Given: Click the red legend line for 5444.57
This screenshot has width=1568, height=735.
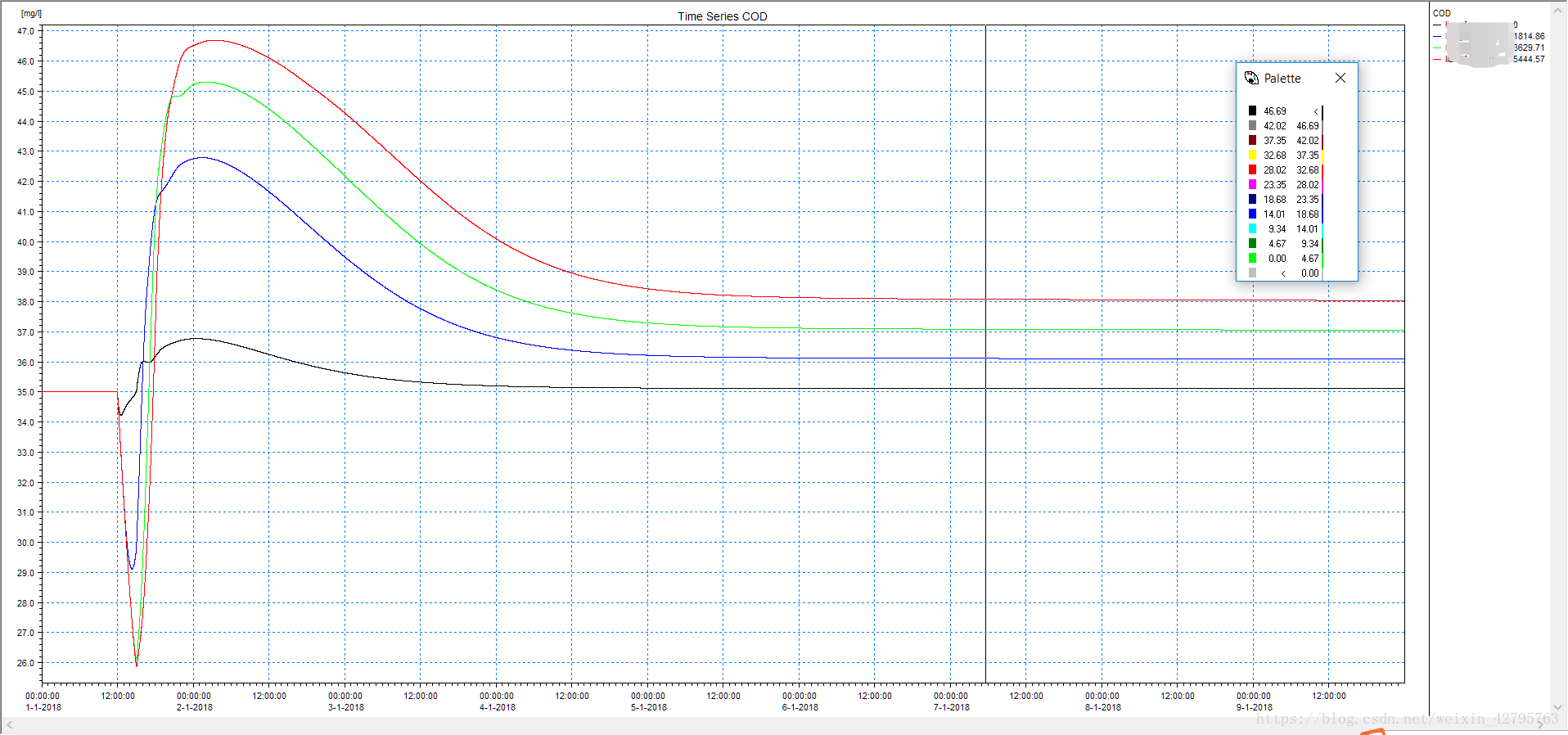Looking at the screenshot, I should 1437,60.
